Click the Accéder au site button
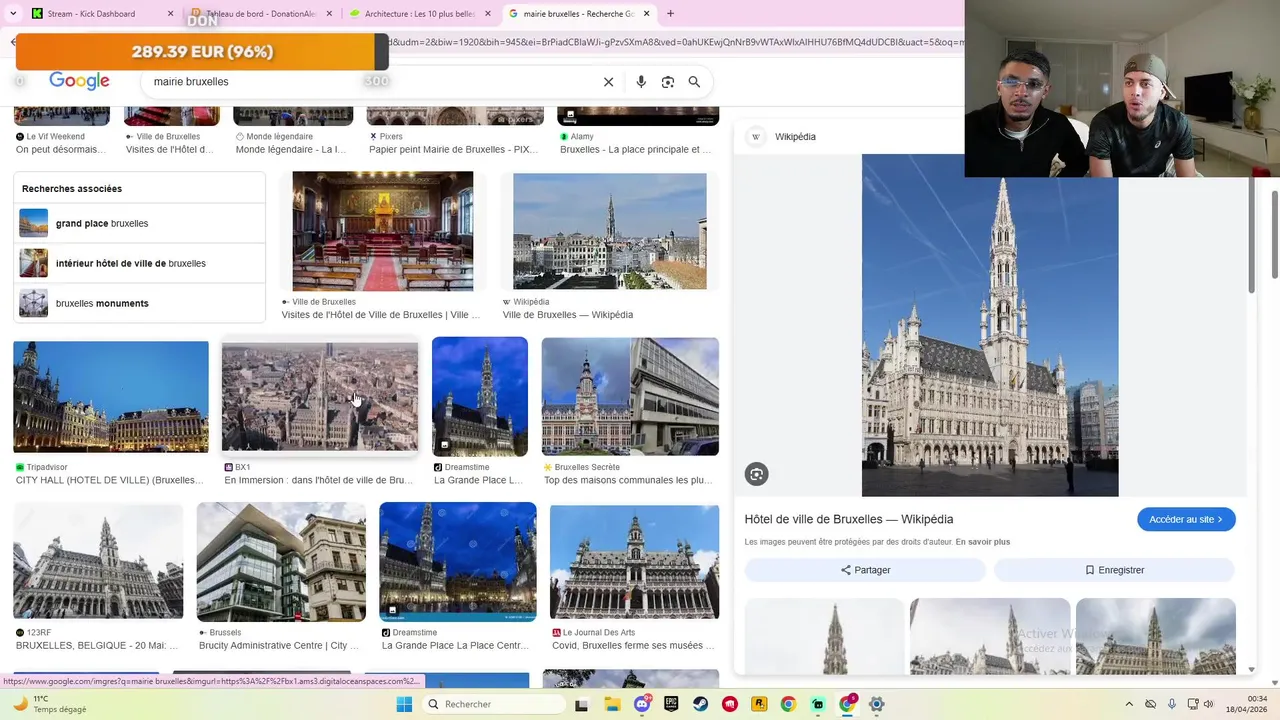This screenshot has width=1280, height=720. pos(1186,519)
